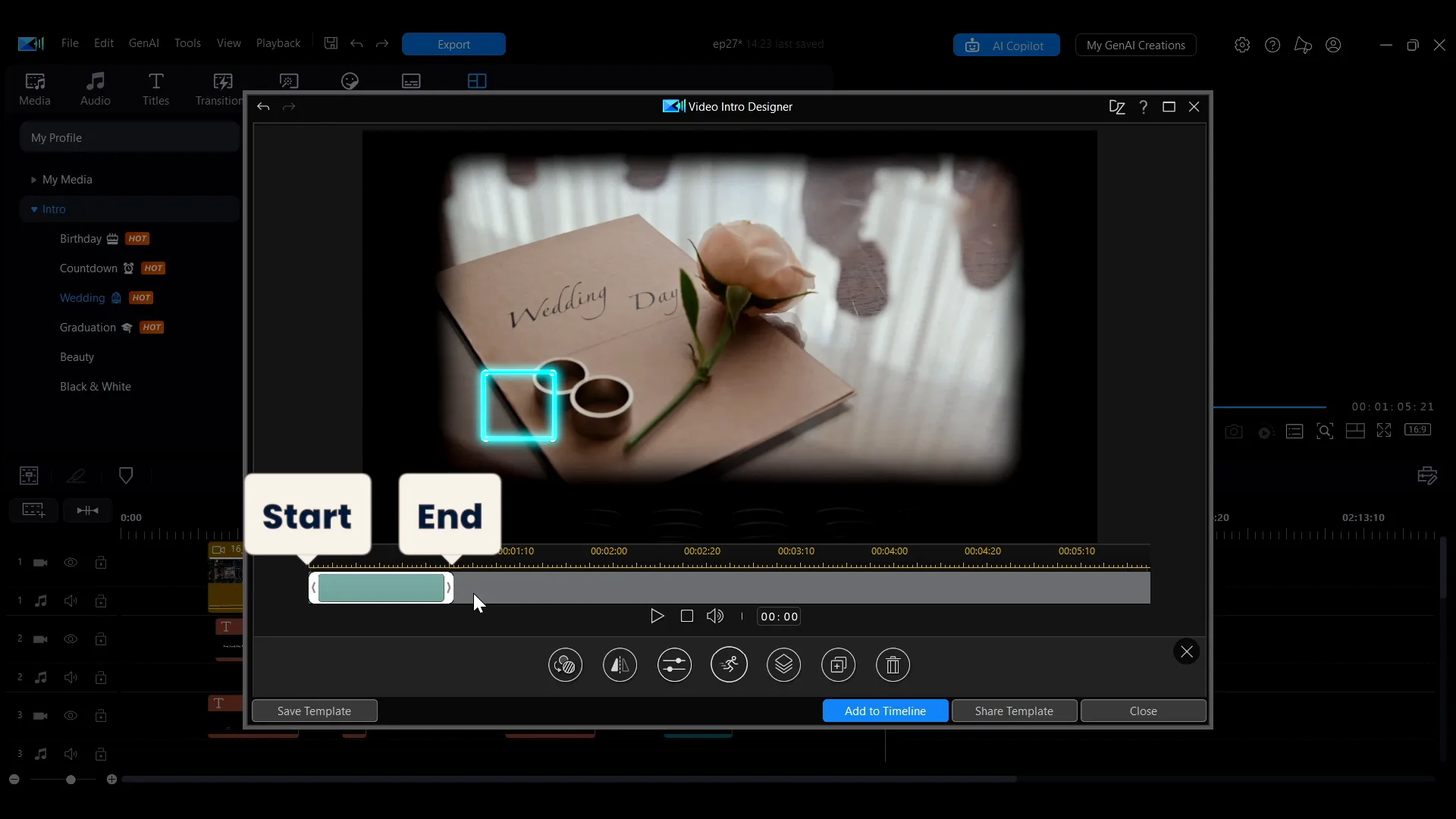The image size is (1456, 819).
Task: Click the feedback edit icon in designer title bar
Action: pos(1116,107)
